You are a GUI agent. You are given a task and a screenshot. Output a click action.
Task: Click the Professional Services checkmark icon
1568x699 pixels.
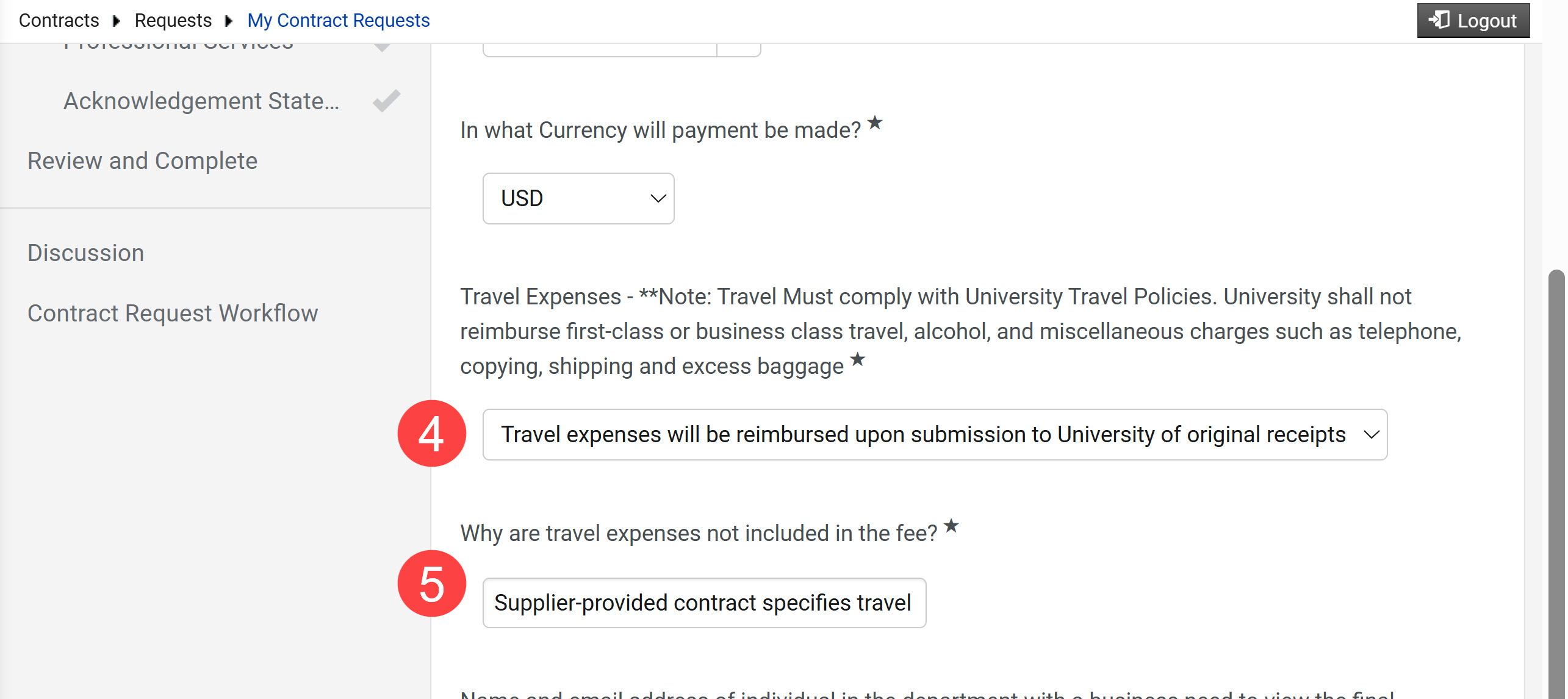[x=383, y=47]
